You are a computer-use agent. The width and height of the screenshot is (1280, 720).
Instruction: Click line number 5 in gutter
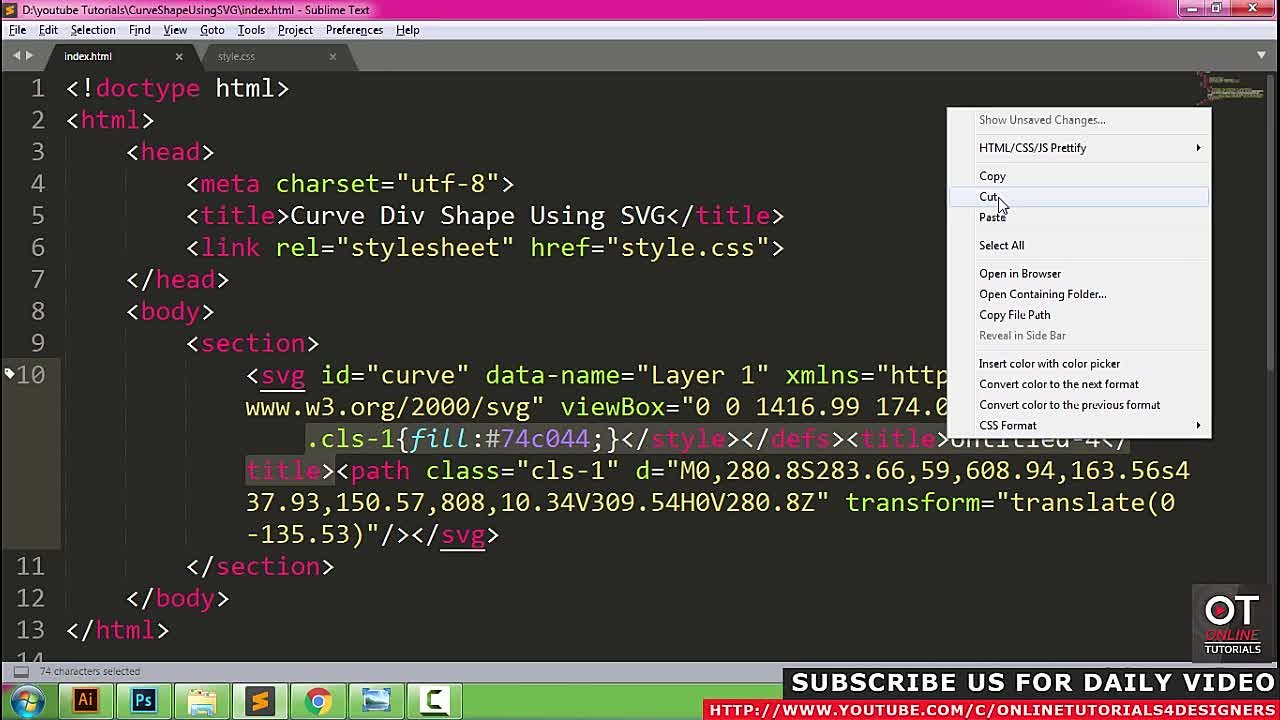coord(38,216)
